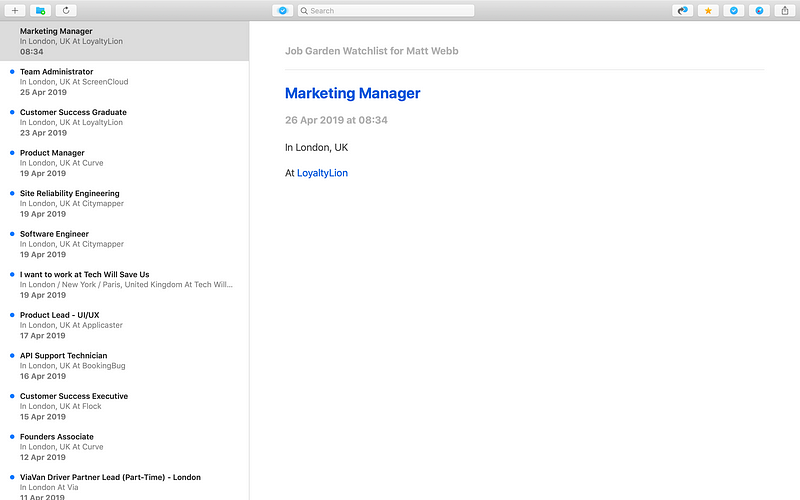
Task: Follow the LoyaltyLion company link
Action: pos(322,173)
